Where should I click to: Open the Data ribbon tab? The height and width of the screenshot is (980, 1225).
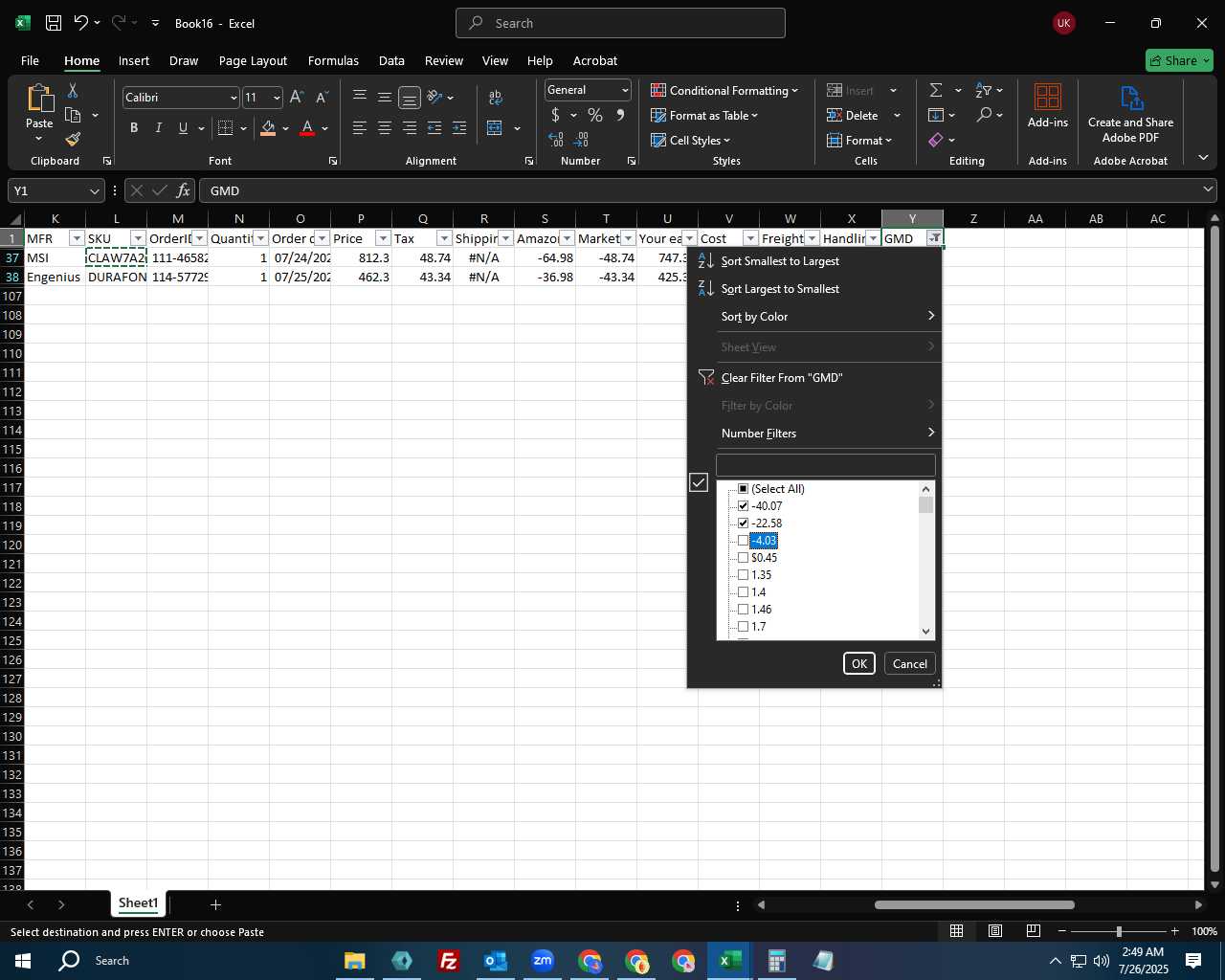pos(391,60)
